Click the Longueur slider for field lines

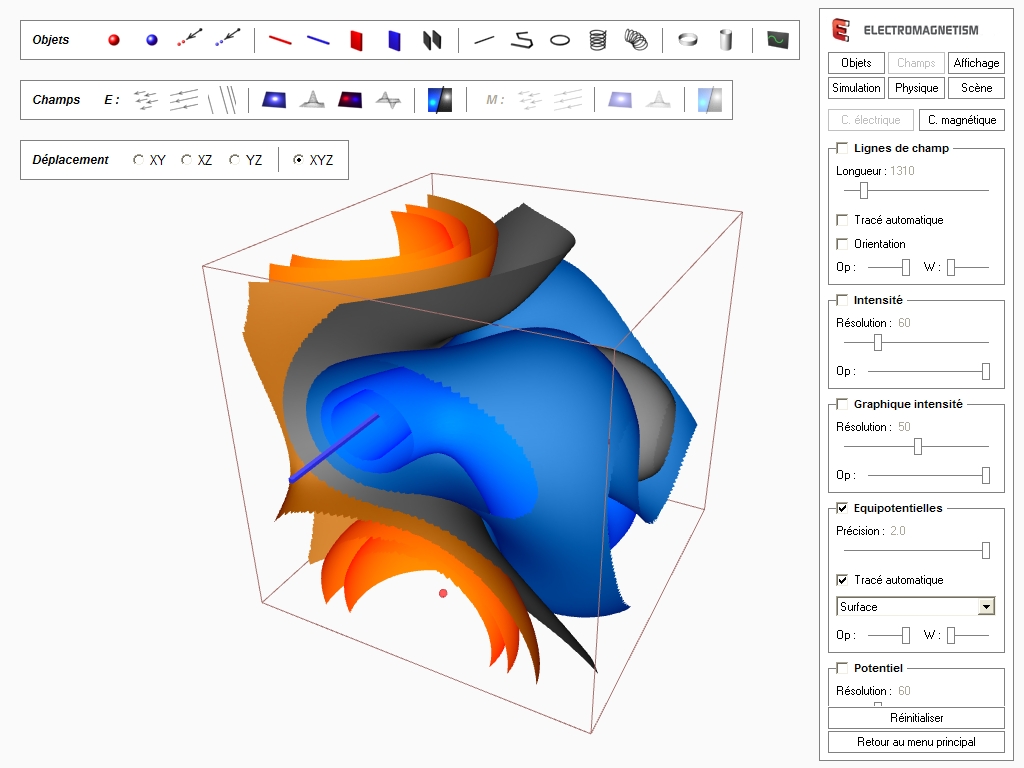[864, 190]
